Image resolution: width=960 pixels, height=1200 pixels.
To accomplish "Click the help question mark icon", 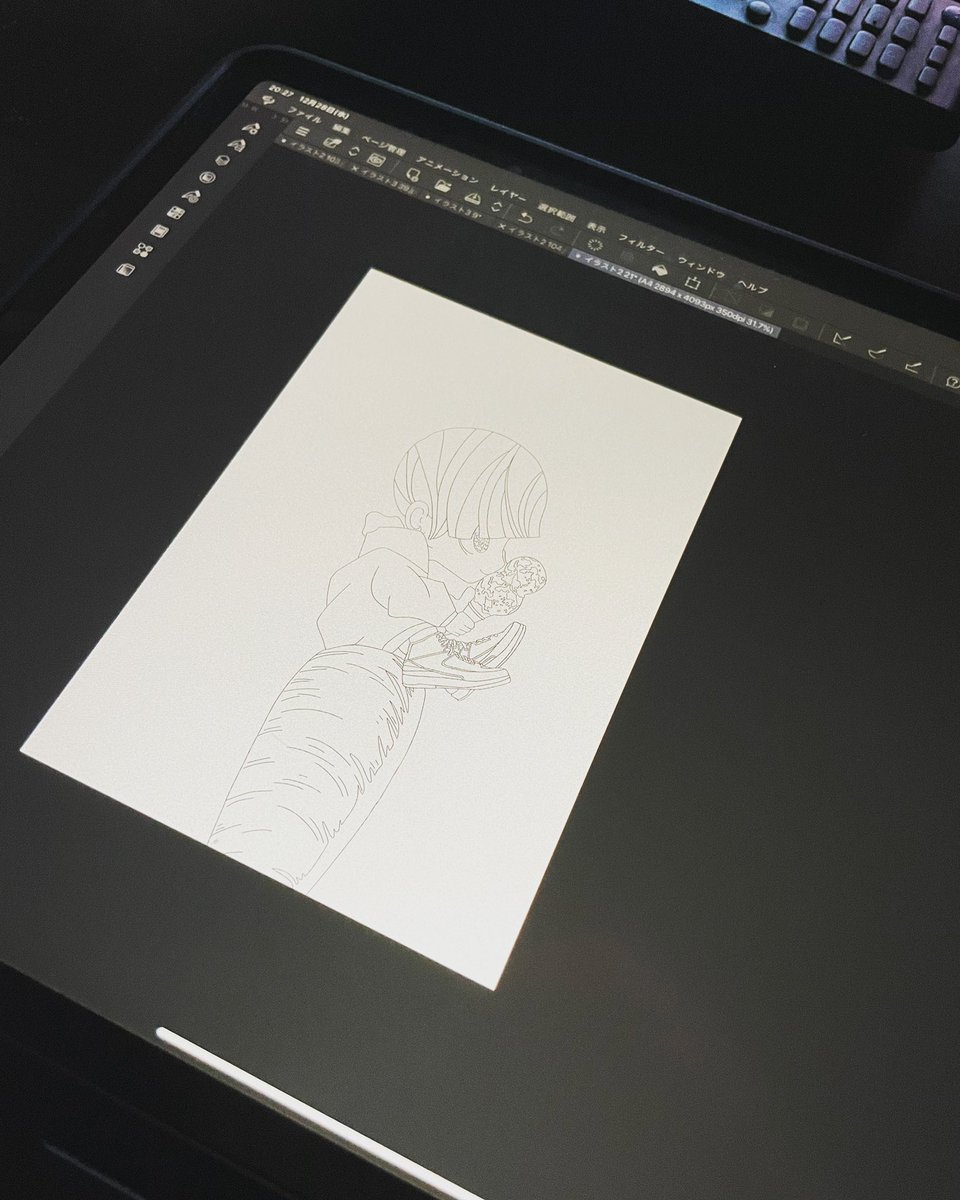I will (953, 381).
